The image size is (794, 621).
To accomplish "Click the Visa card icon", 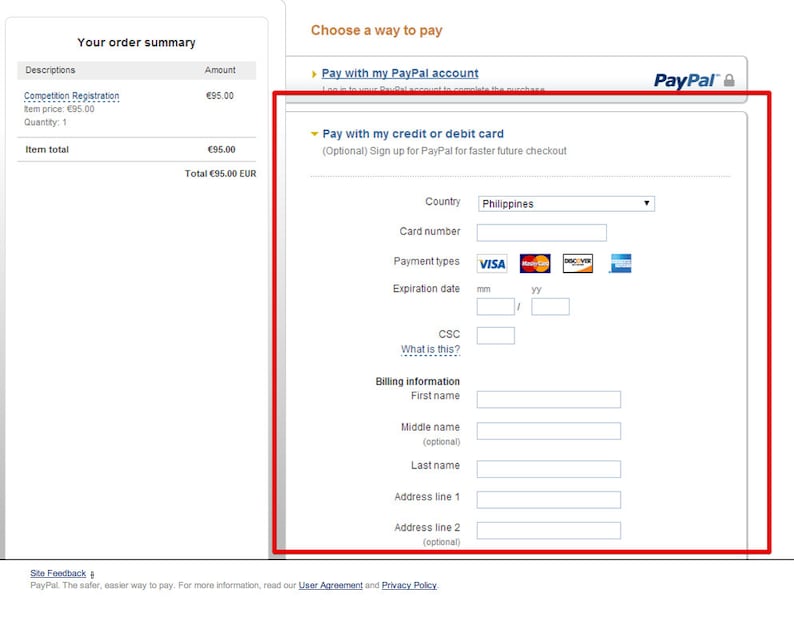I will pyautogui.click(x=492, y=264).
